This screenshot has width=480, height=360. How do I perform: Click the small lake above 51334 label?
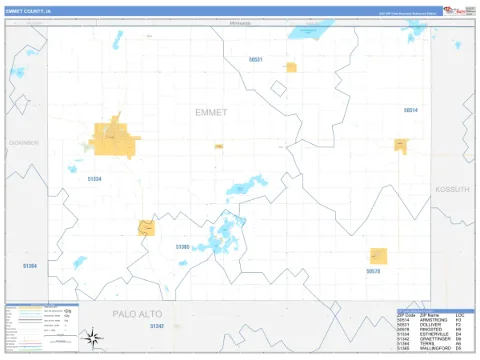point(72,169)
